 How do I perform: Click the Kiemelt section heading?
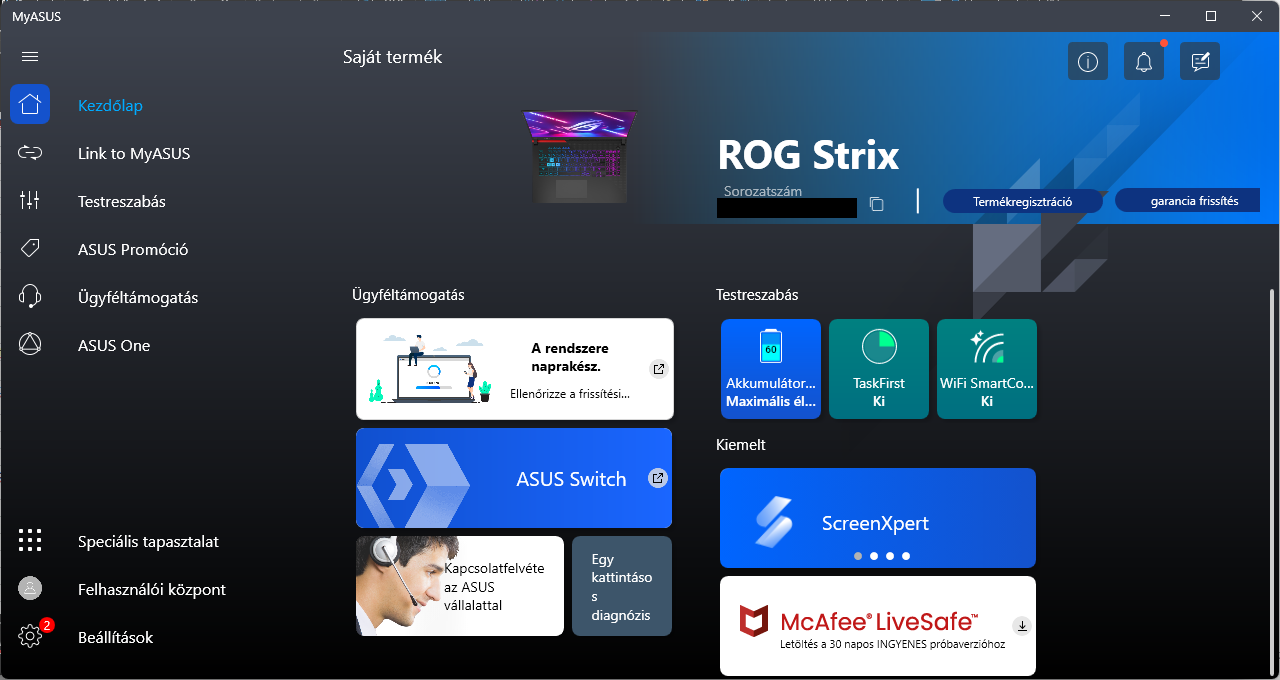(x=741, y=444)
